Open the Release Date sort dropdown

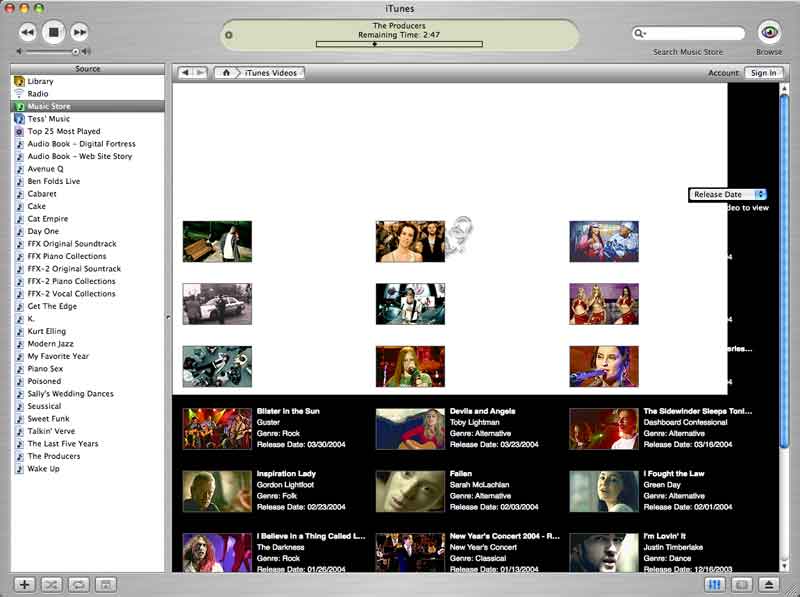(728, 194)
